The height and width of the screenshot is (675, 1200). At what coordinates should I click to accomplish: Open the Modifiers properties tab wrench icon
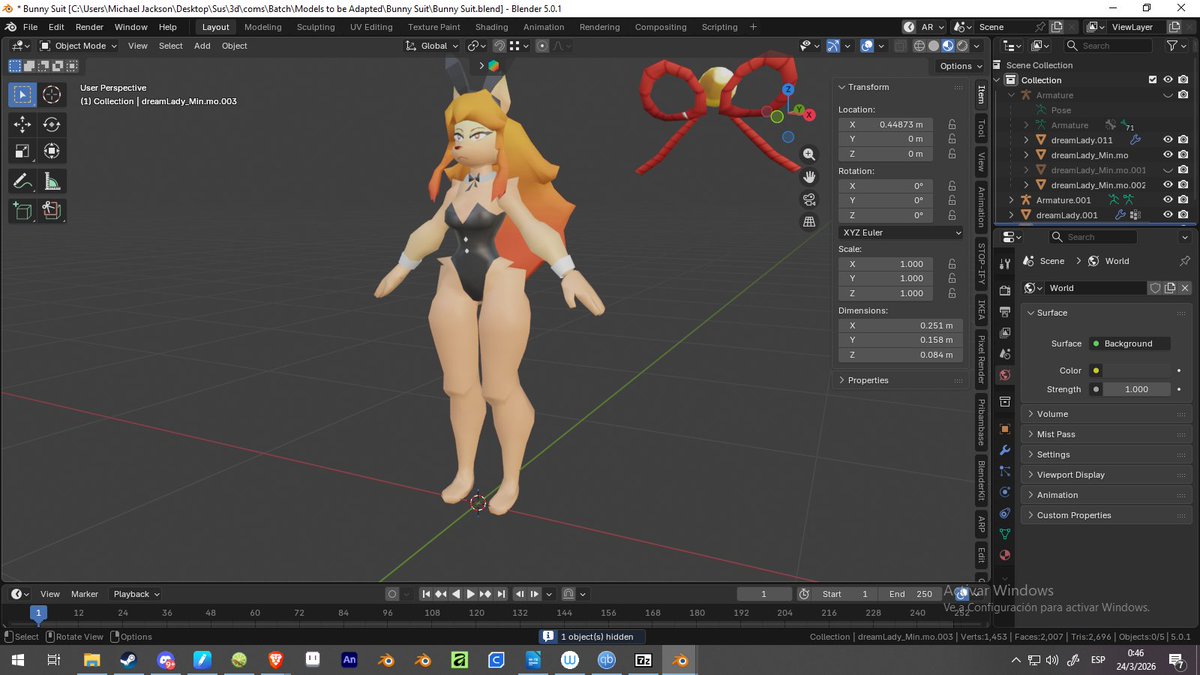click(x=1005, y=450)
